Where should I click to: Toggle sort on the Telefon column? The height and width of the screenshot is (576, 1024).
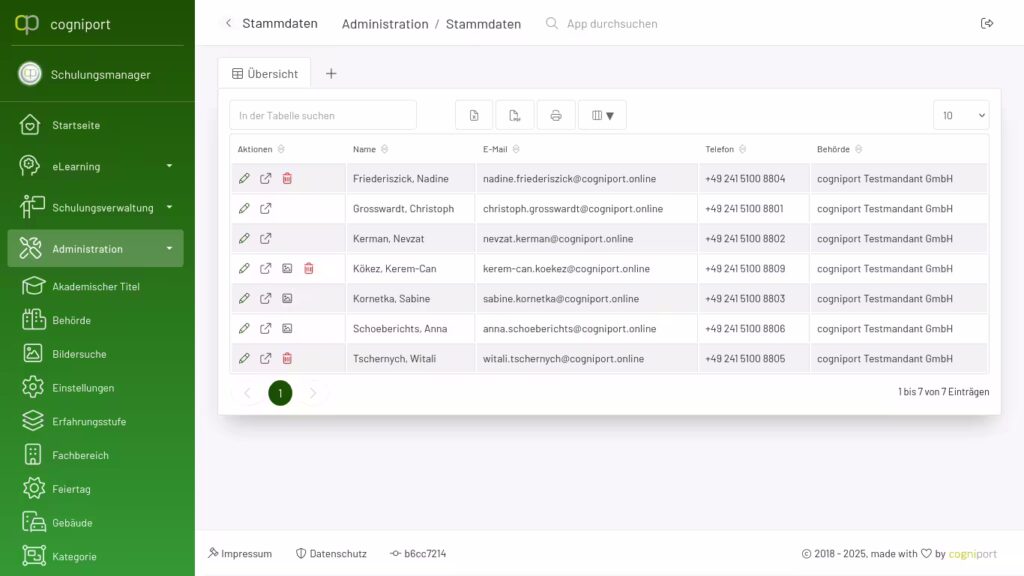point(743,150)
